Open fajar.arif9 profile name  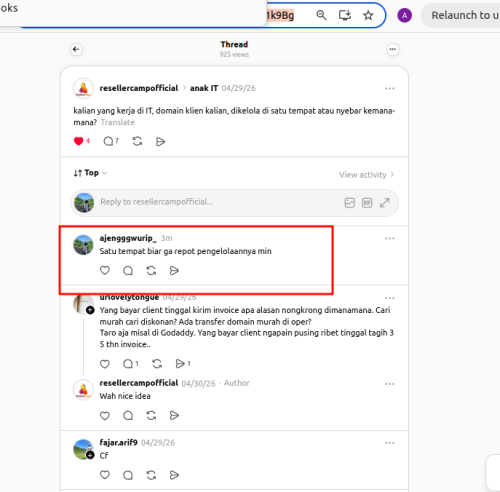tap(118, 442)
